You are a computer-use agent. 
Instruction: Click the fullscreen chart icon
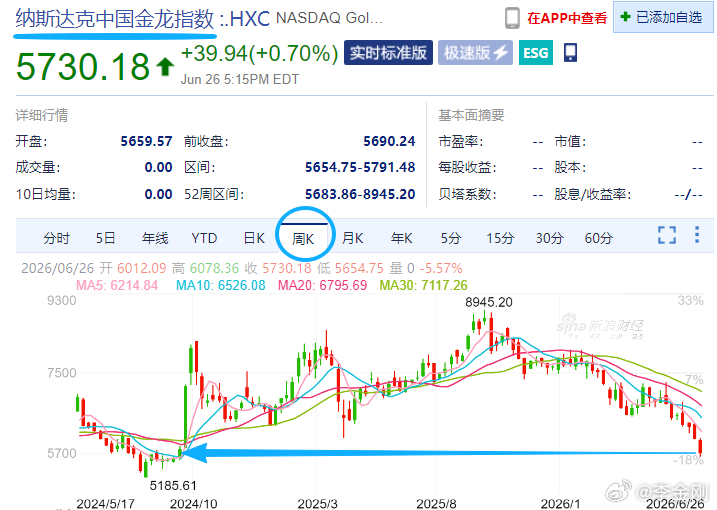[x=667, y=235]
